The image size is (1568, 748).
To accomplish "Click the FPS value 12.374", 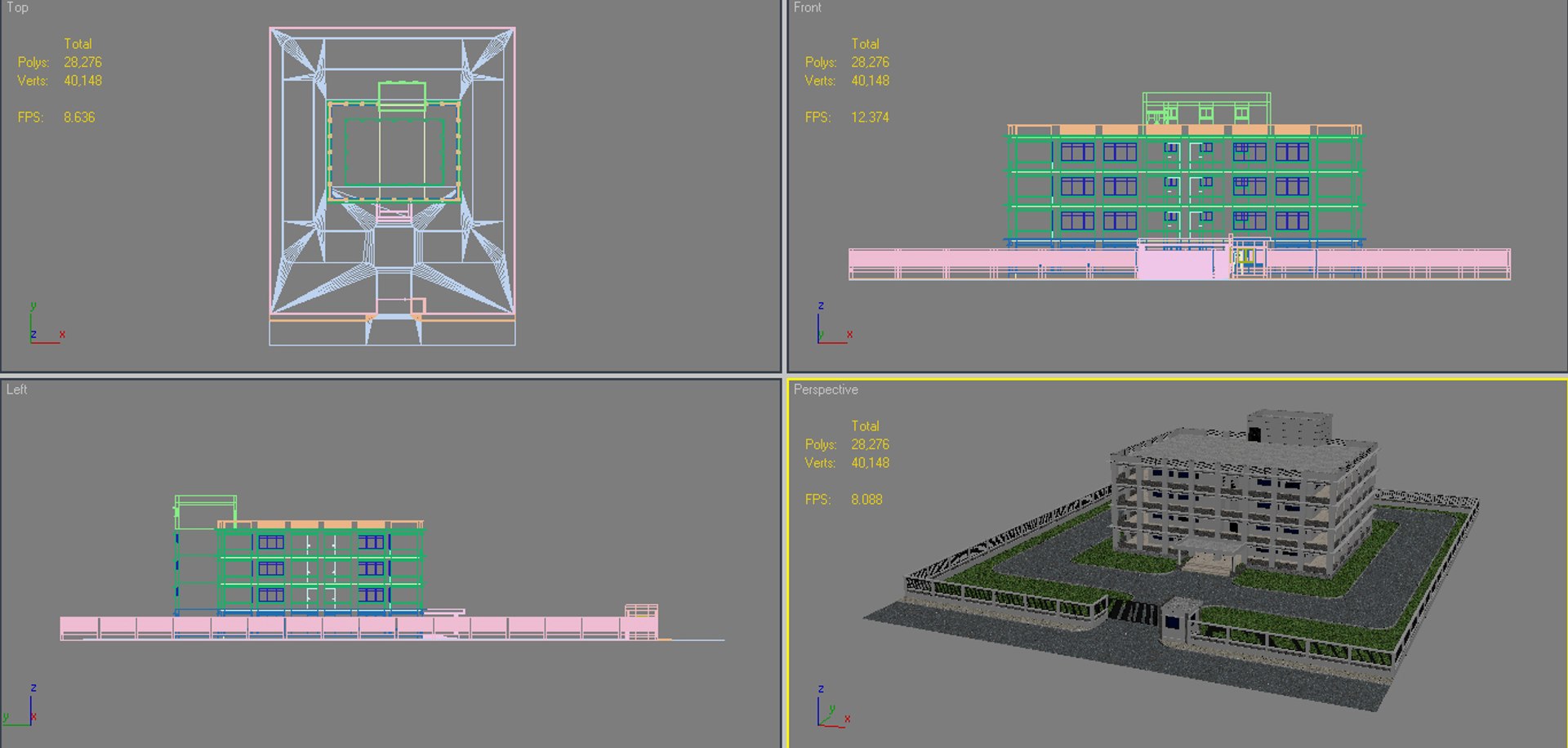I will [870, 117].
